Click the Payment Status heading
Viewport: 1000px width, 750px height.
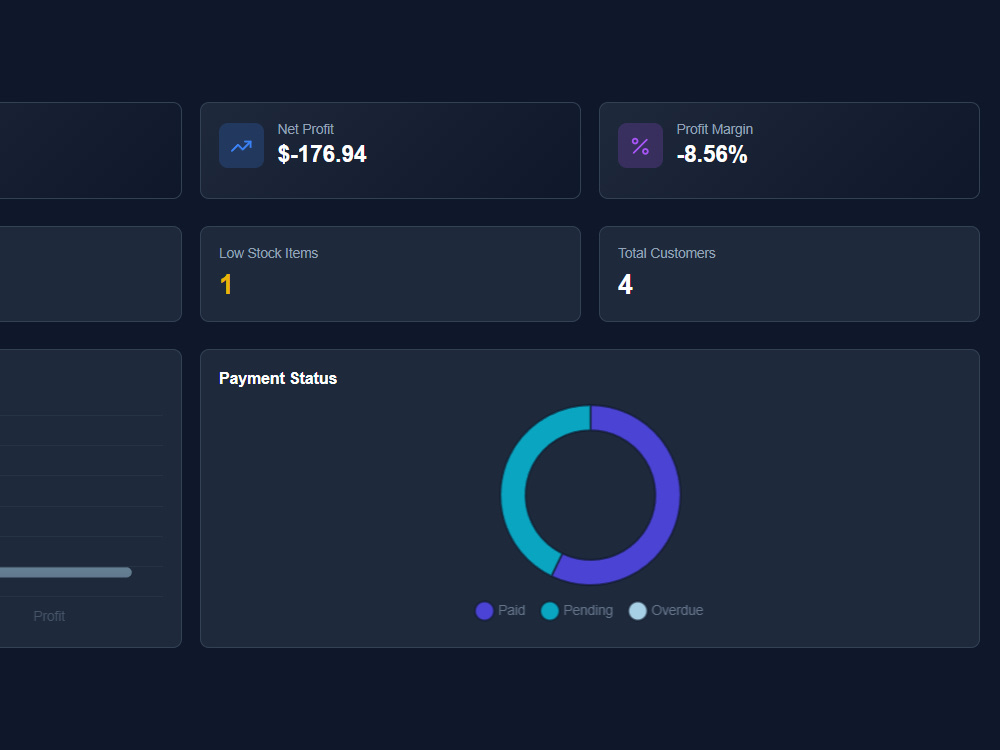tap(278, 378)
